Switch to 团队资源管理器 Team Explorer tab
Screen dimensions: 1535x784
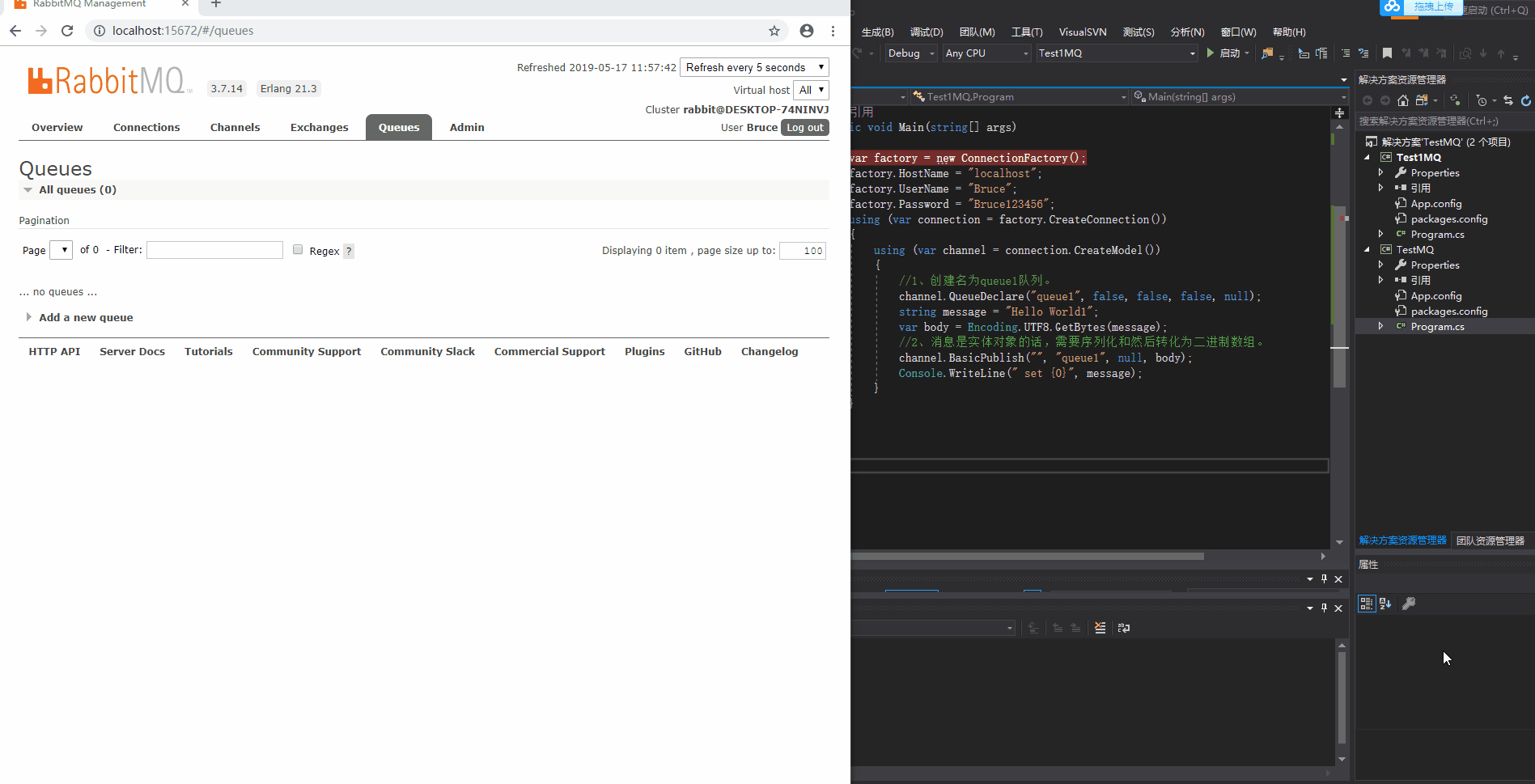coord(1490,540)
